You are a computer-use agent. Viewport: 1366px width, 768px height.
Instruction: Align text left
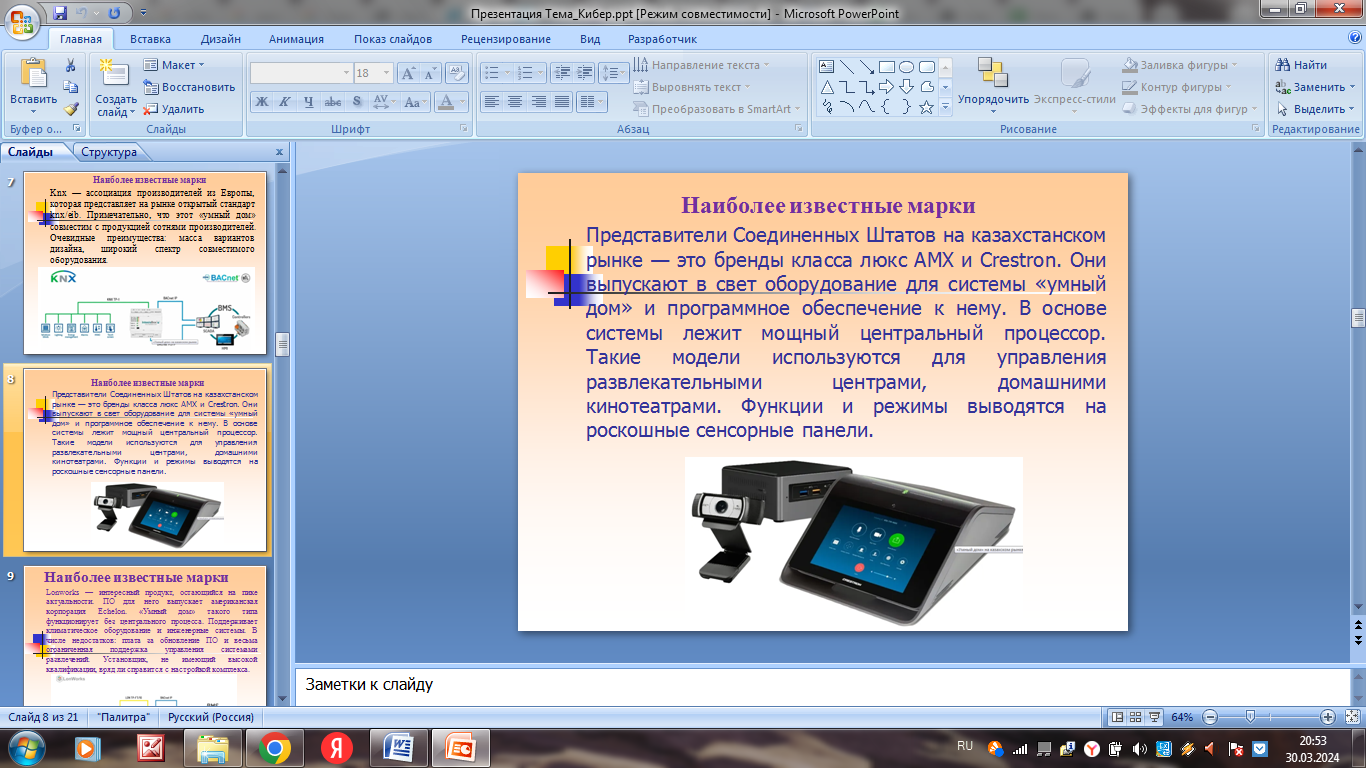[491, 102]
